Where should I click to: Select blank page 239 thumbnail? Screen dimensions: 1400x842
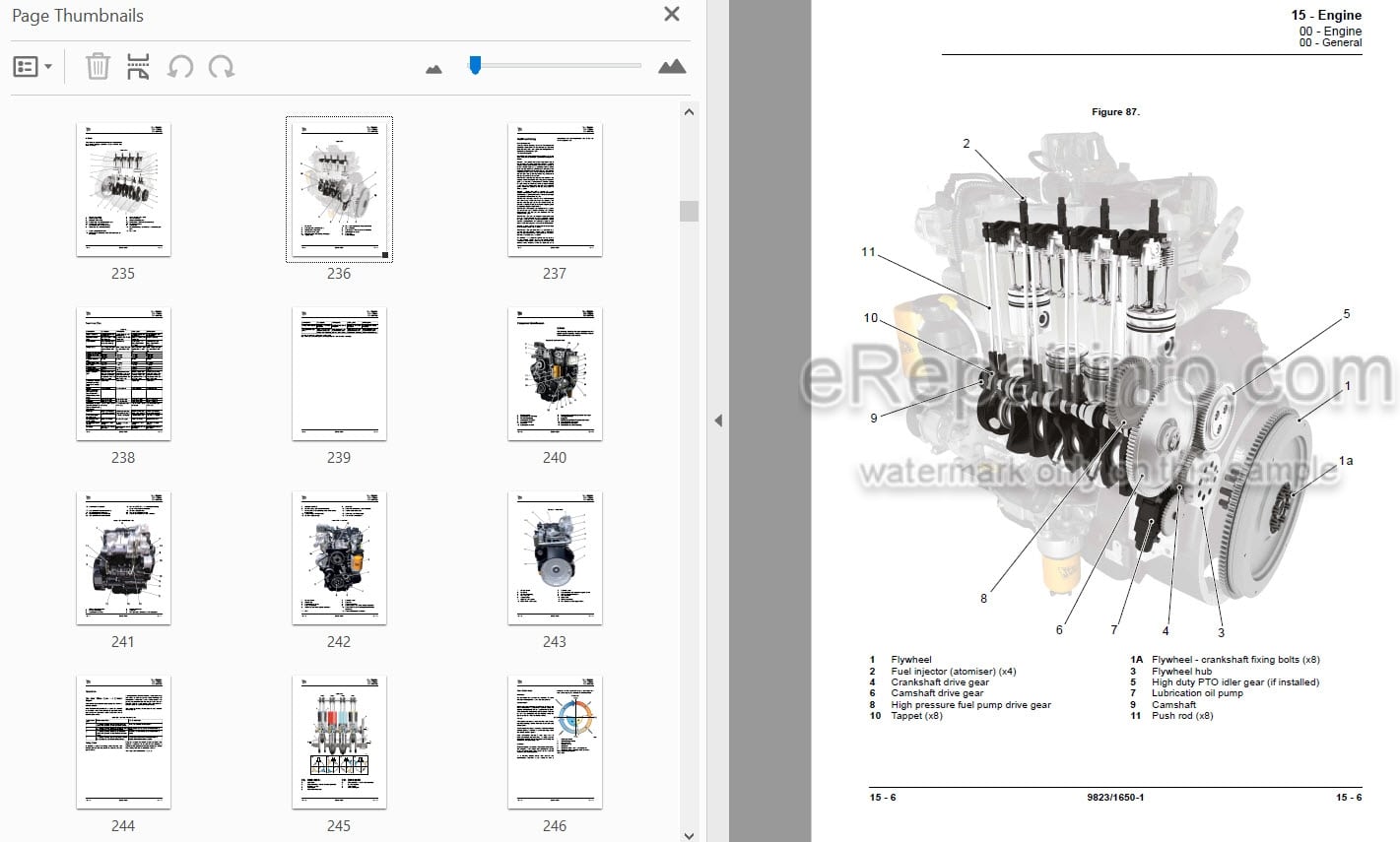[339, 373]
